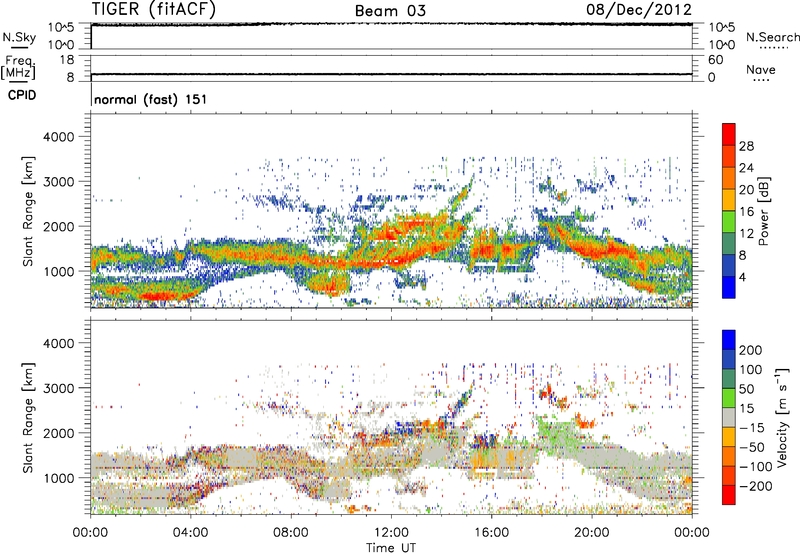
Task: Click the 60 Nave axis tick label
Action: pos(715,60)
